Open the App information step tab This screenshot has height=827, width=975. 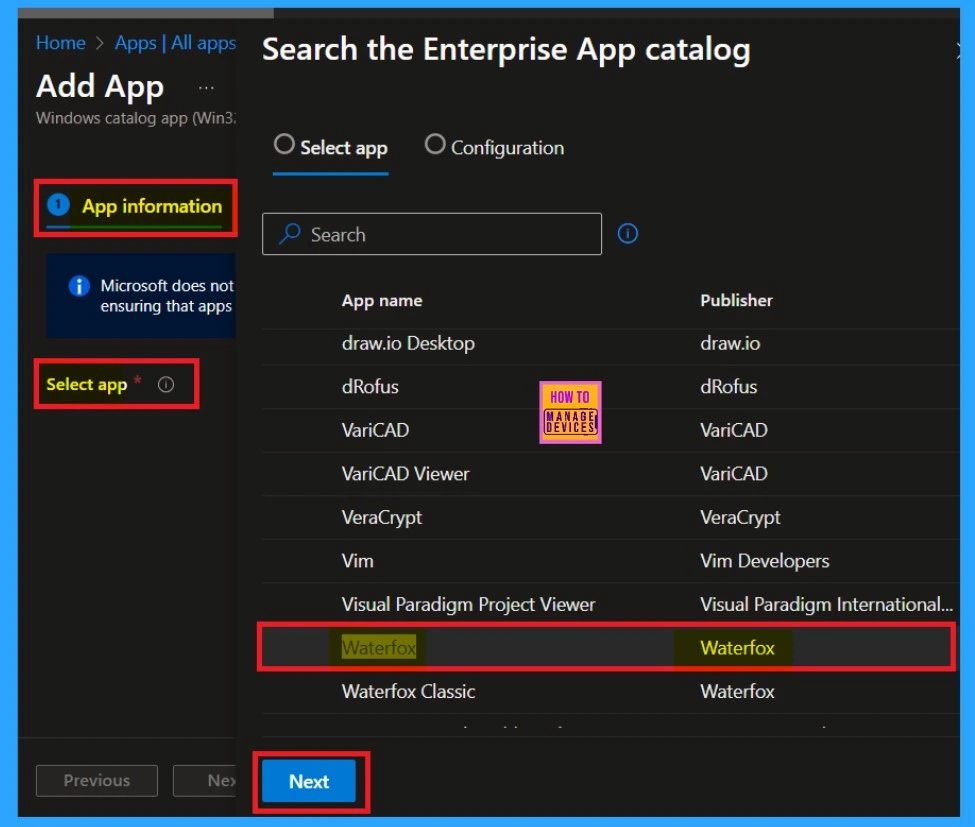(136, 208)
